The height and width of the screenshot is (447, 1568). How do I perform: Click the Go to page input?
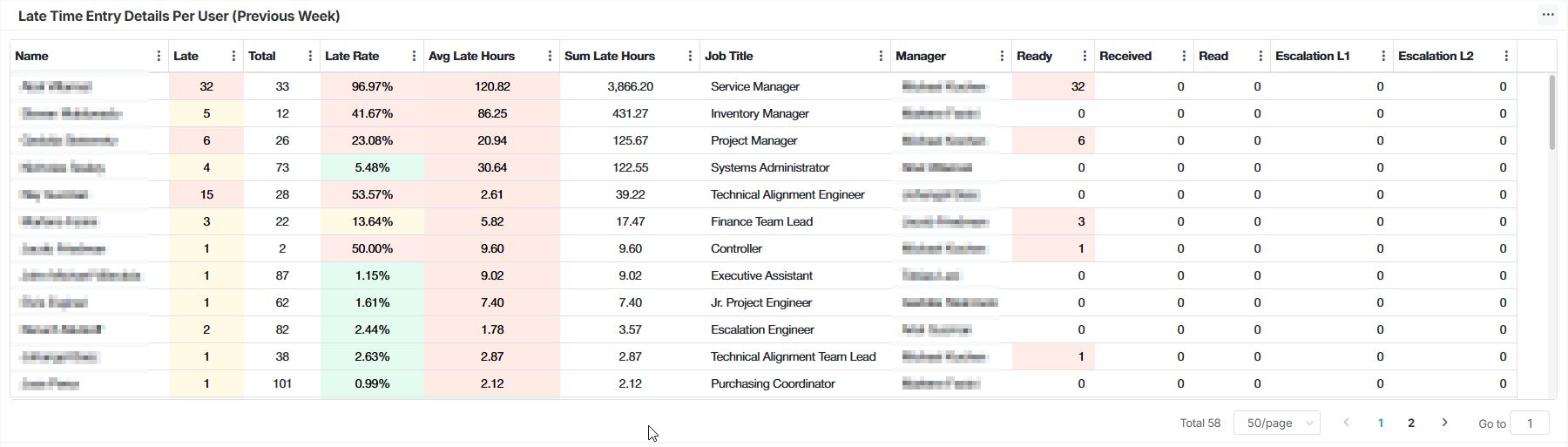pyautogui.click(x=1530, y=423)
